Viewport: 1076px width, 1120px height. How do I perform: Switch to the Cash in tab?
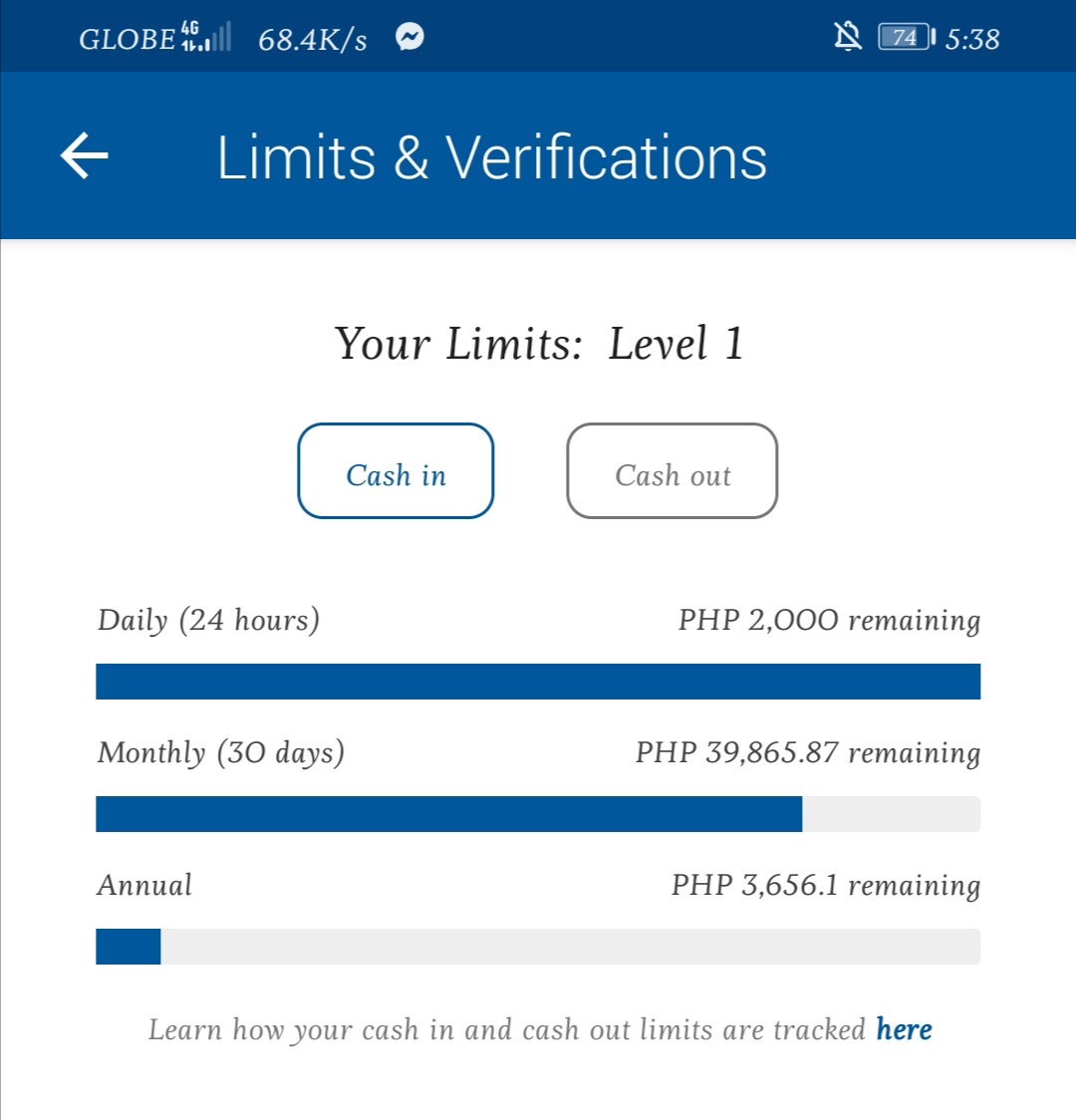(396, 470)
